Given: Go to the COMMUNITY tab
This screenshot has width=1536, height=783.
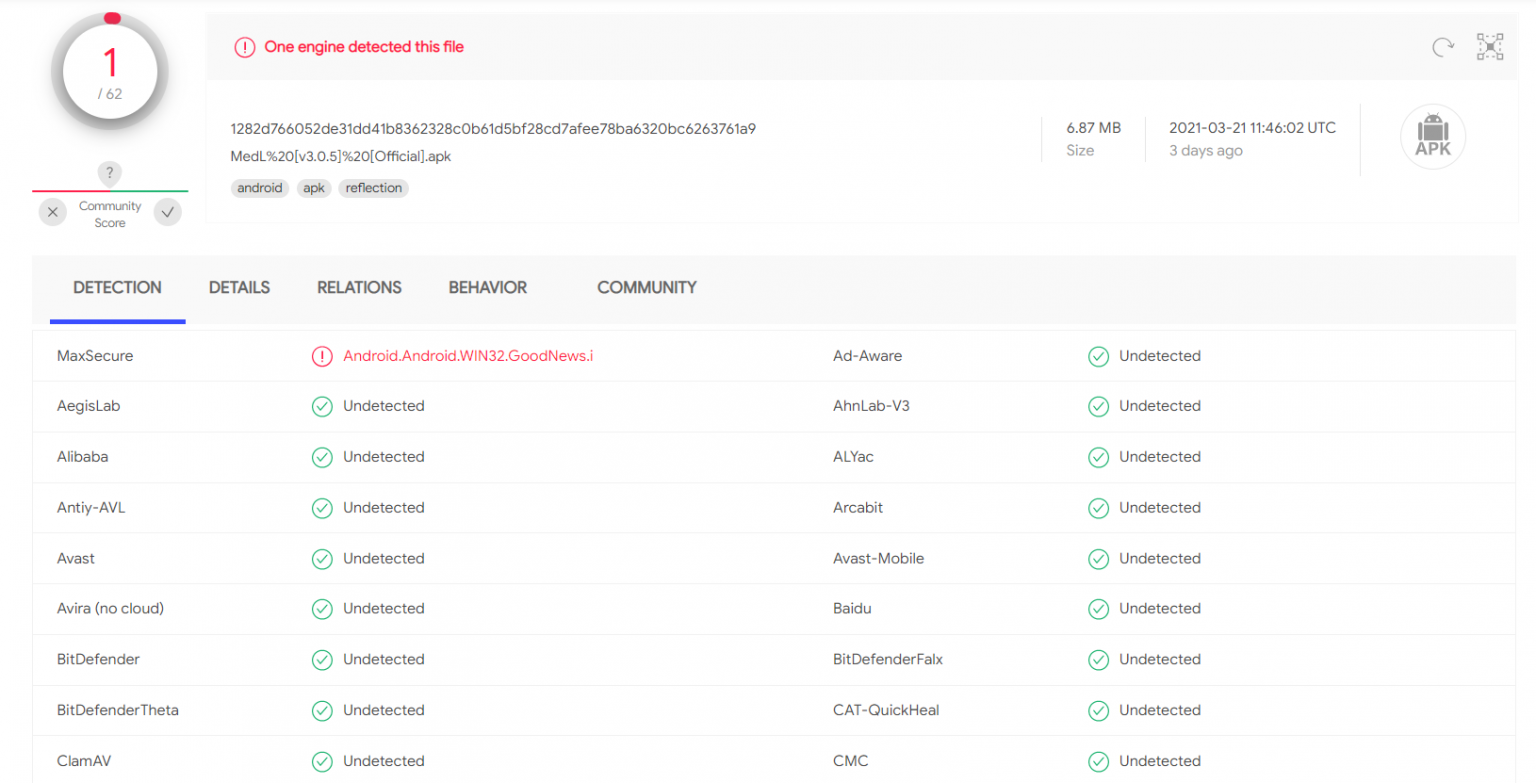Looking at the screenshot, I should (646, 288).
